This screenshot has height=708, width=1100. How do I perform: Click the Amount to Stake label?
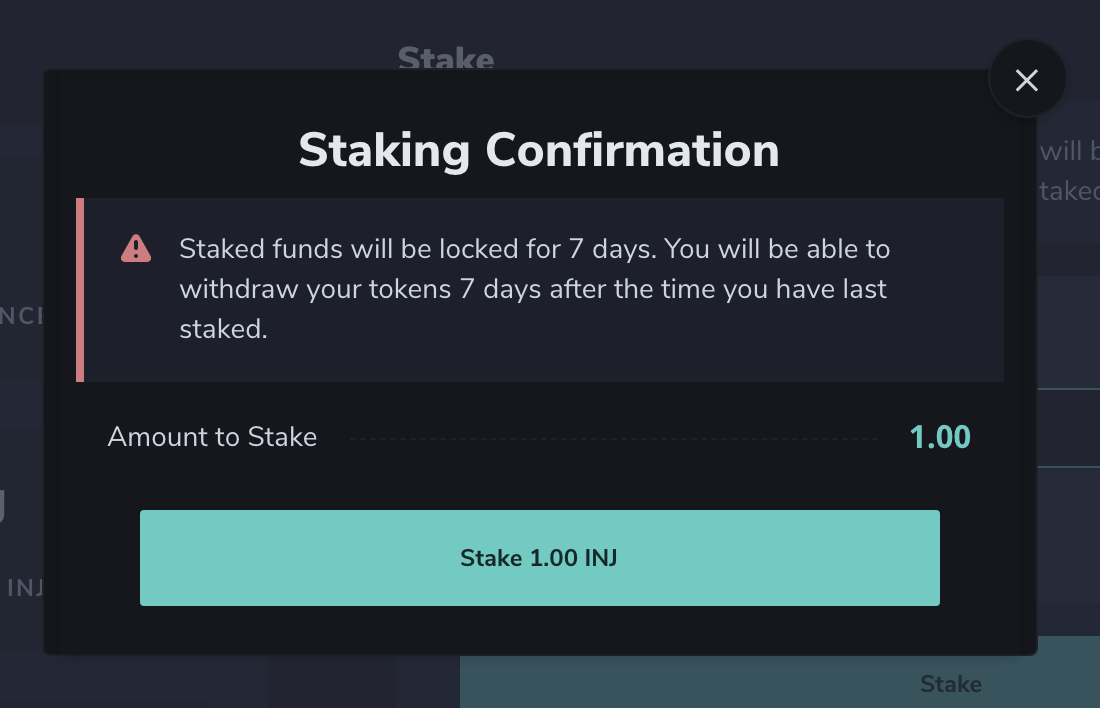[x=212, y=437]
